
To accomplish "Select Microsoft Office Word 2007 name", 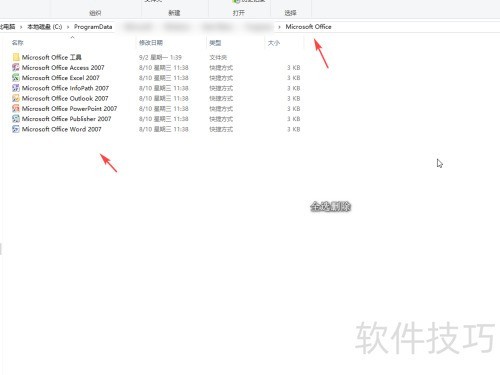I will [62, 129].
